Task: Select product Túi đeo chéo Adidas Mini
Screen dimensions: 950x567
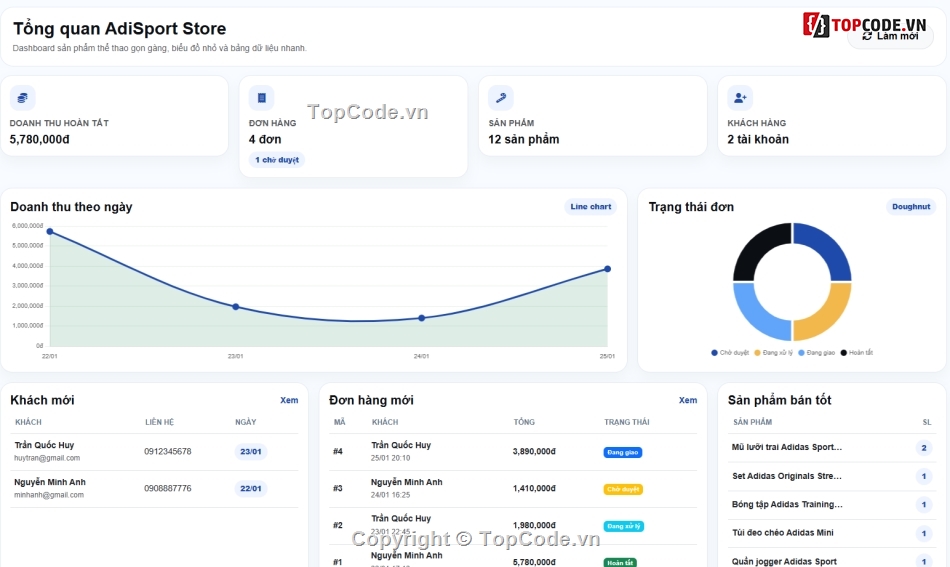Action: click(x=782, y=532)
